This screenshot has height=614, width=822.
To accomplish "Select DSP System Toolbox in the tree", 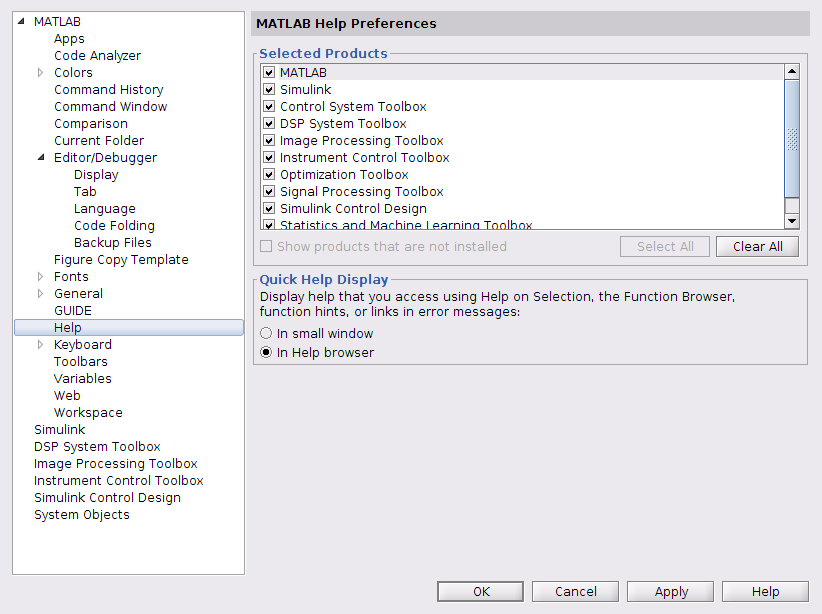I will (97, 447).
